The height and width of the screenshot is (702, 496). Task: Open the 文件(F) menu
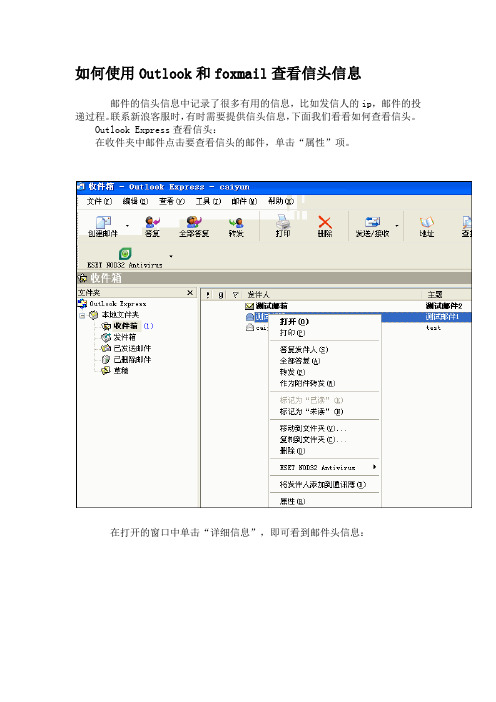pos(99,201)
